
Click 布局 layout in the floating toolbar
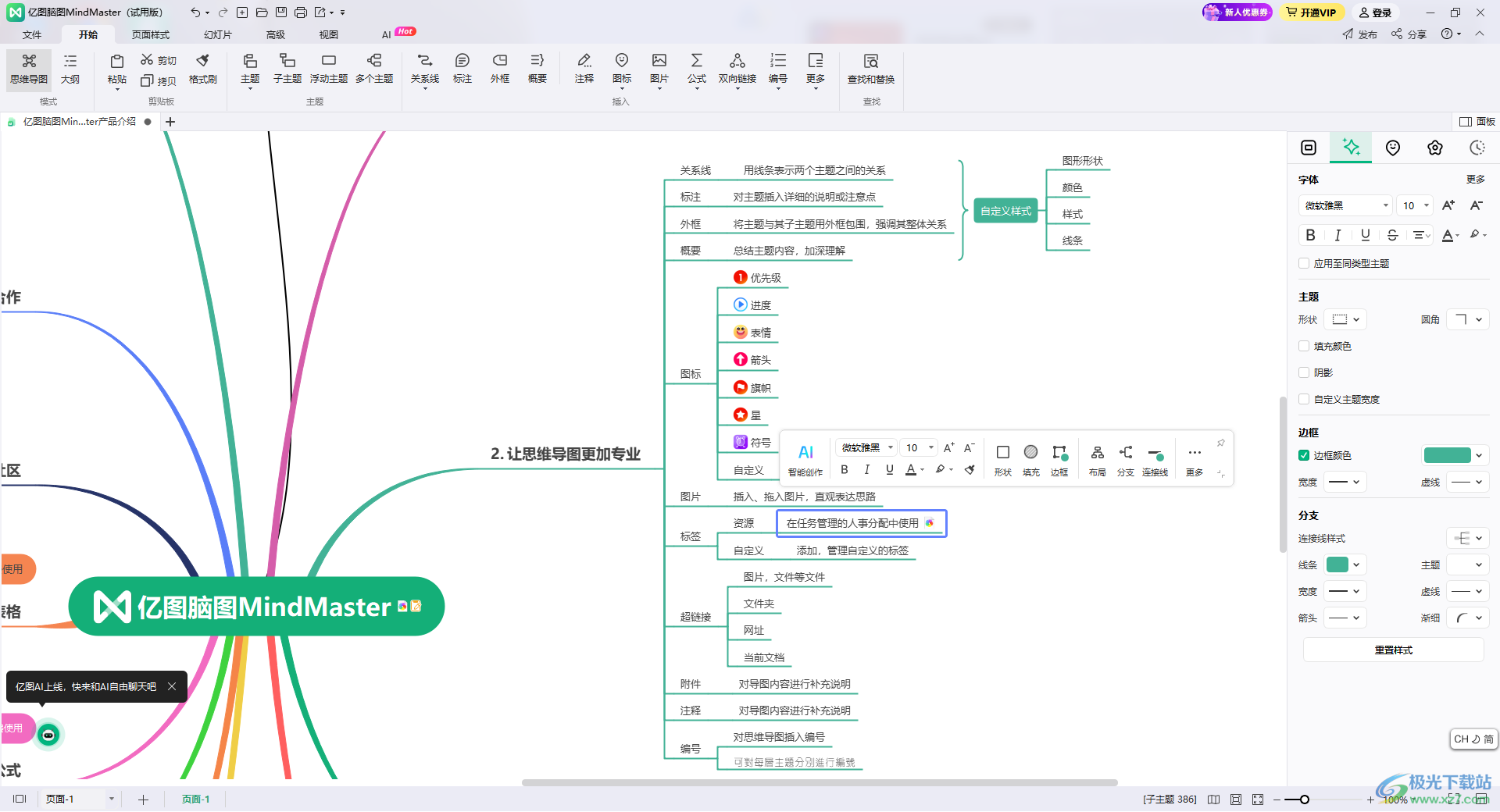click(x=1098, y=460)
